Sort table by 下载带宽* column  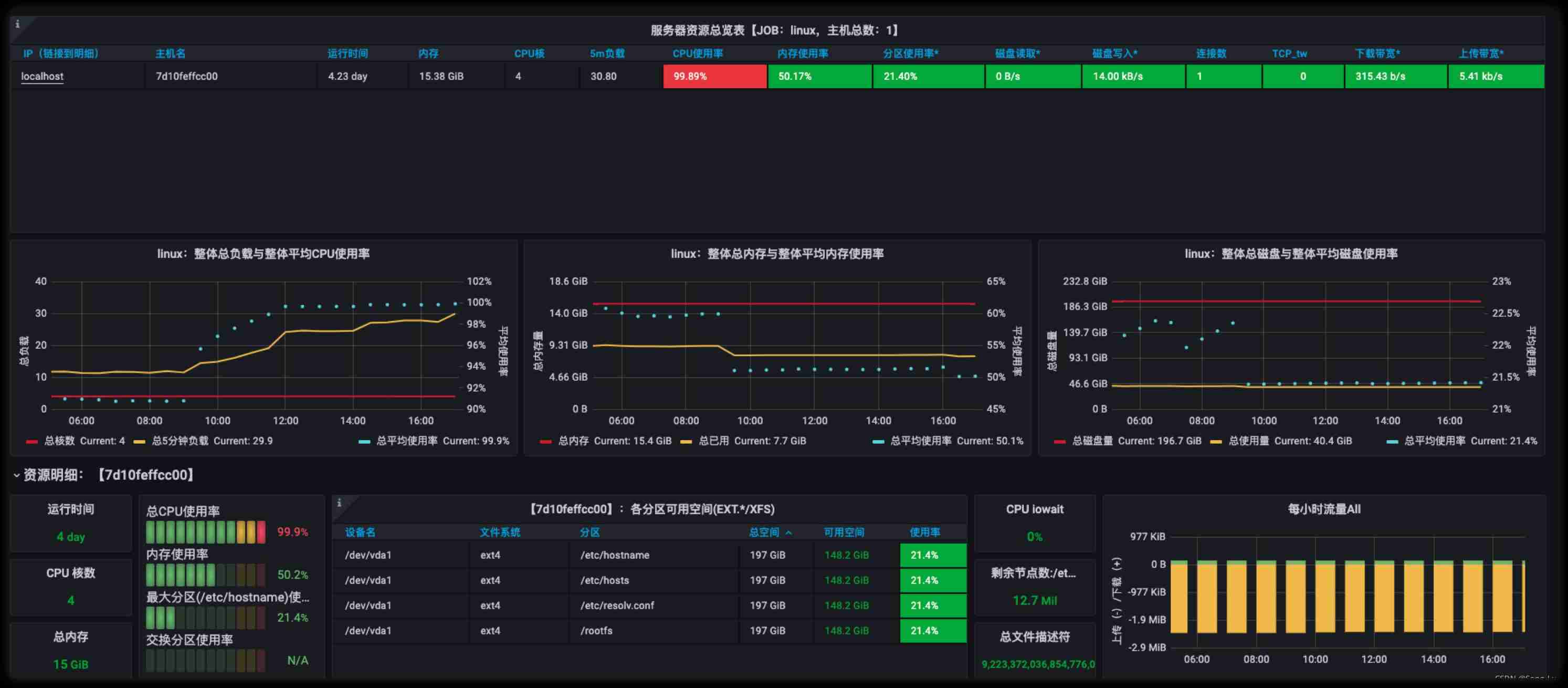(1377, 54)
